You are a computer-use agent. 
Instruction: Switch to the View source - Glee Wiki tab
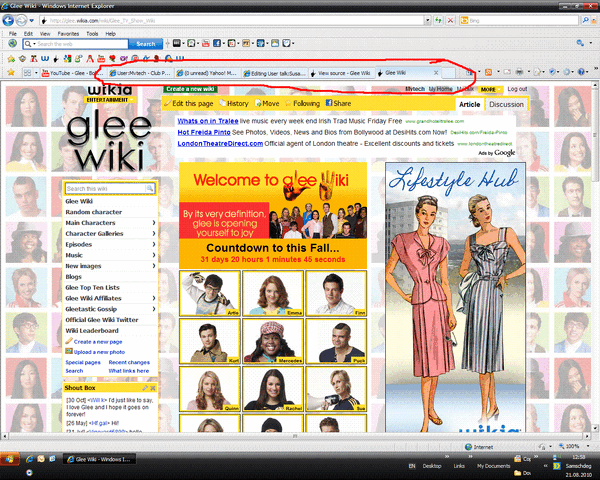pyautogui.click(x=340, y=73)
